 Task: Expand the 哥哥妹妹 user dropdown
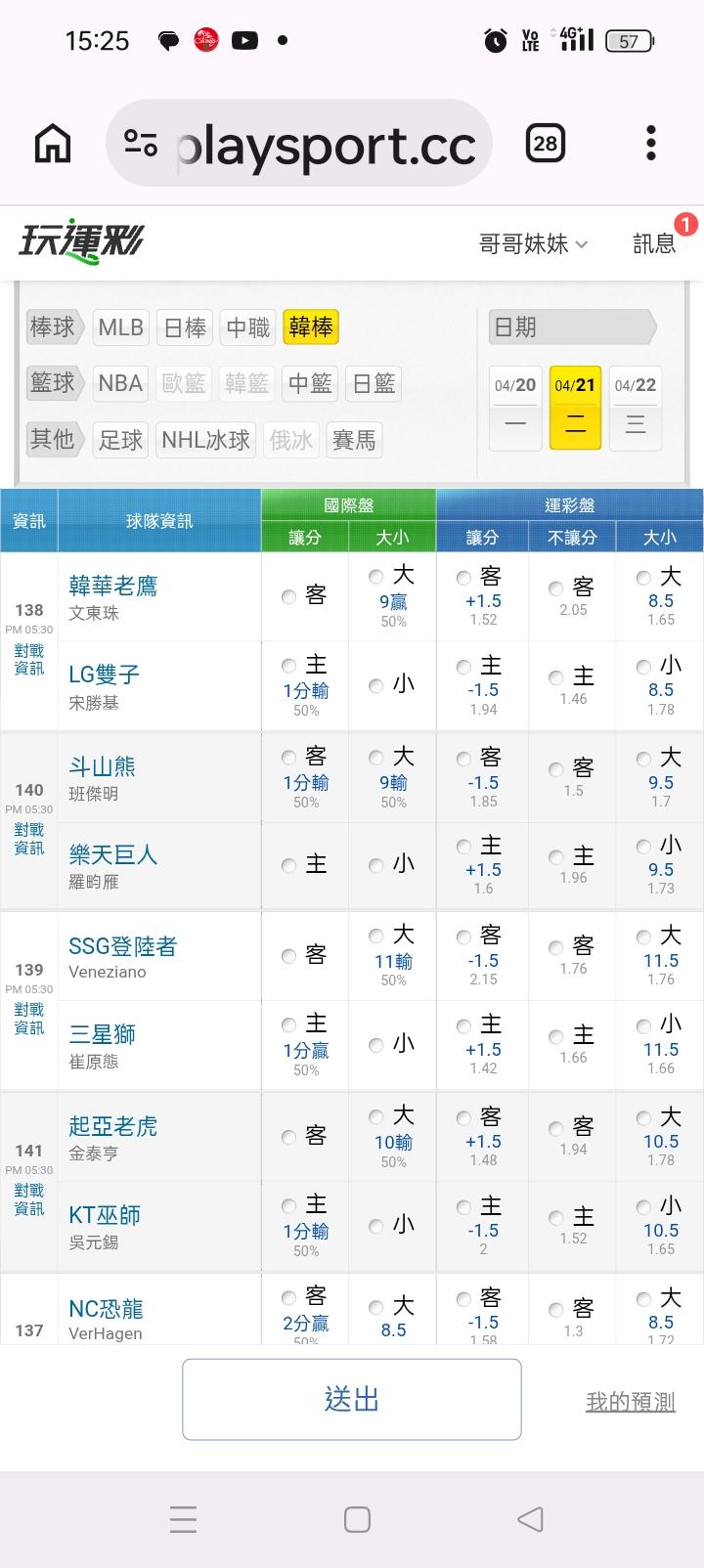pyautogui.click(x=533, y=243)
